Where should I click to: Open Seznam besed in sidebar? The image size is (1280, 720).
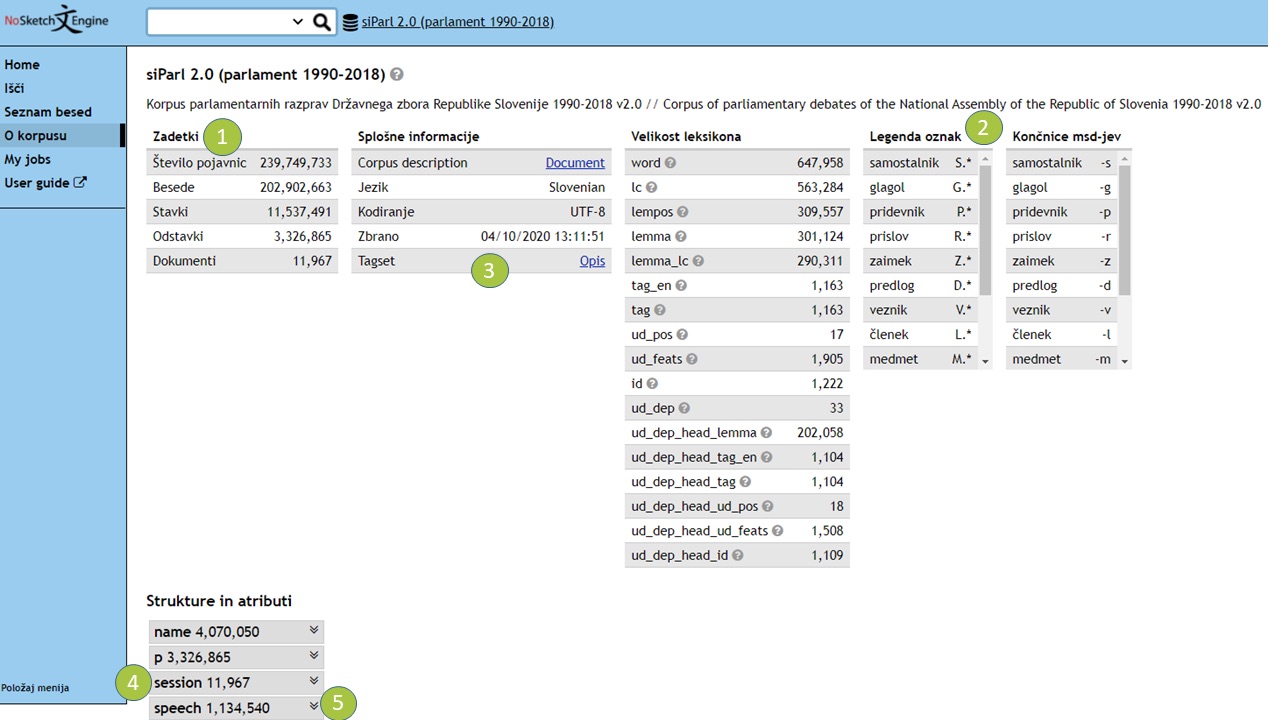[48, 112]
